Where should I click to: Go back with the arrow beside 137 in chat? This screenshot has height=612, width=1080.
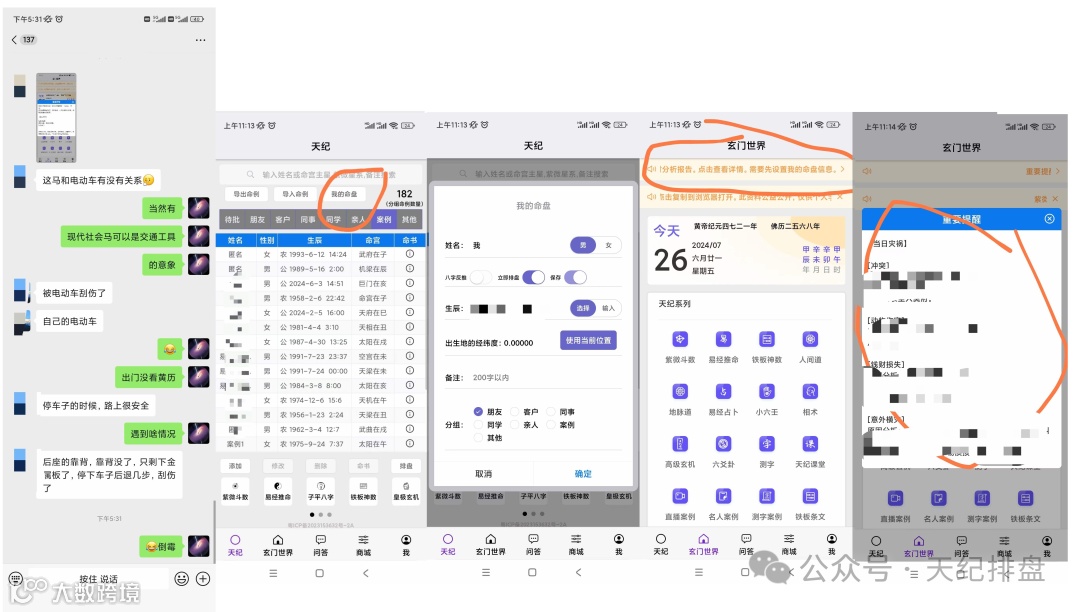(14, 40)
